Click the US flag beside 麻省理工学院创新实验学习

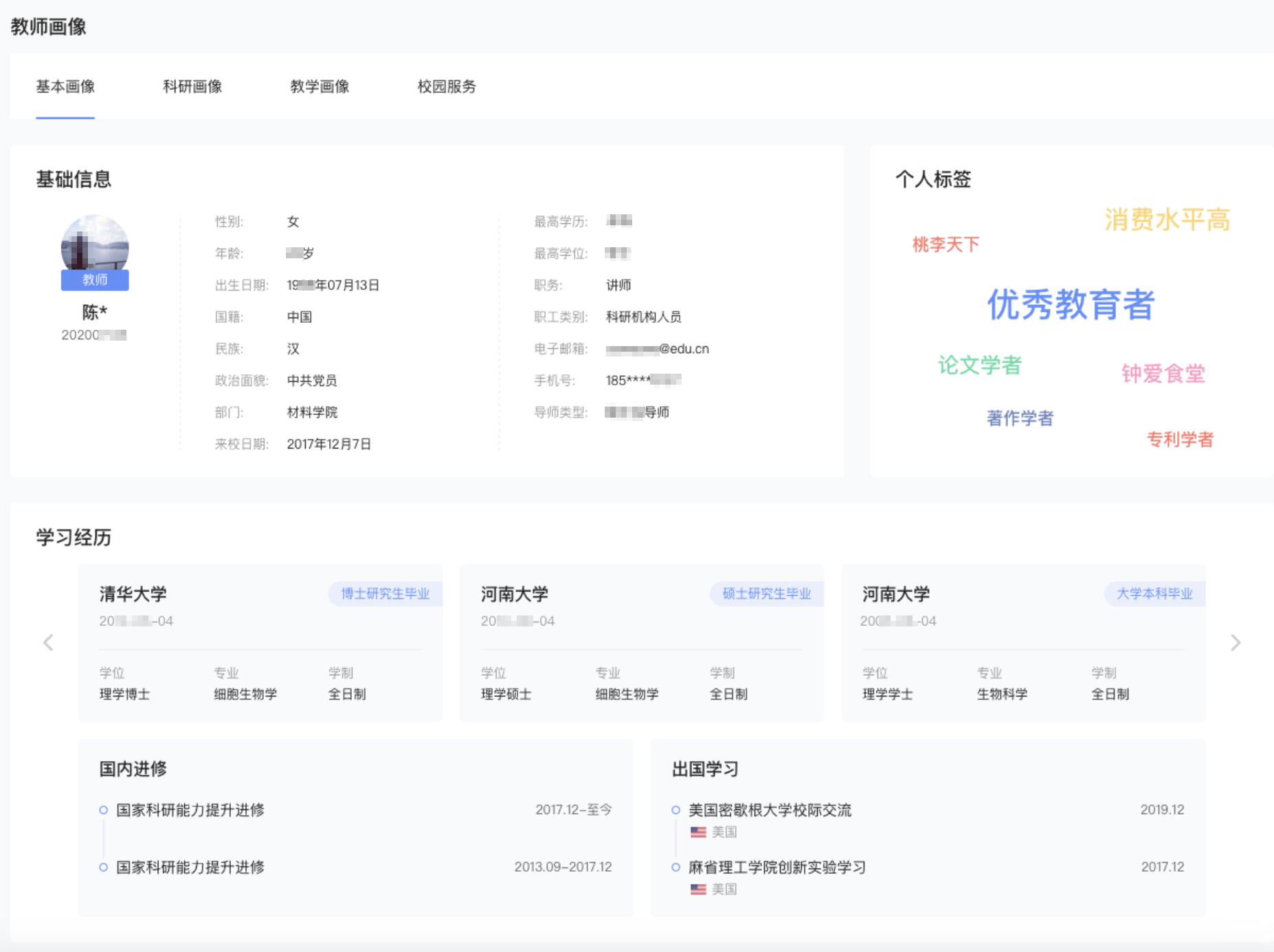tap(696, 889)
